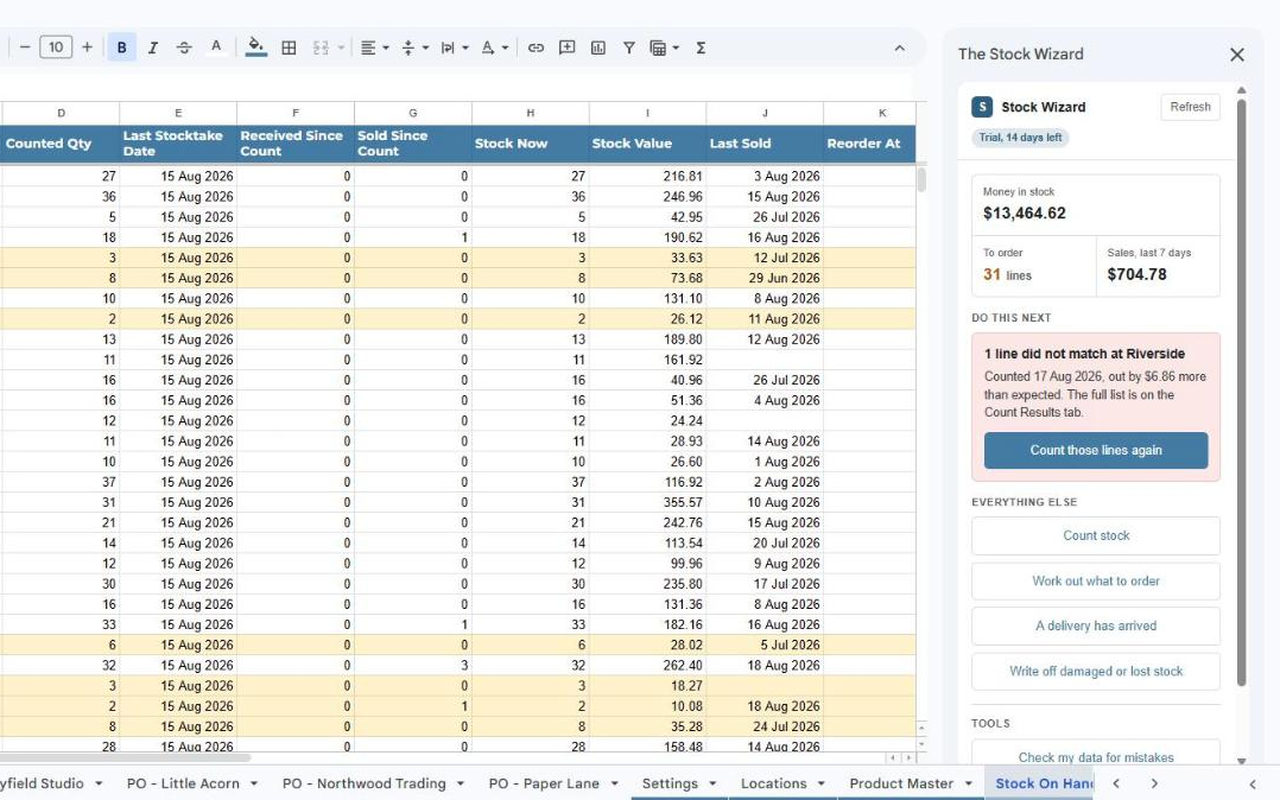Screen dimensions: 1280x800
Task: Expand table views dropdown arrow
Action: 676,47
